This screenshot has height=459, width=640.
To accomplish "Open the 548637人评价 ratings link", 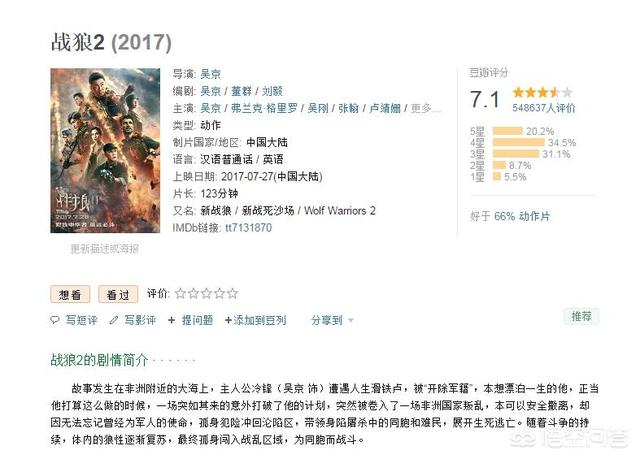I will tap(544, 107).
